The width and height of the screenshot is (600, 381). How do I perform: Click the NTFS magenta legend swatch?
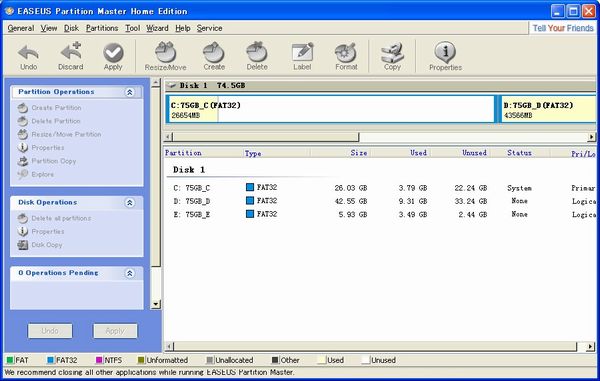point(99,360)
